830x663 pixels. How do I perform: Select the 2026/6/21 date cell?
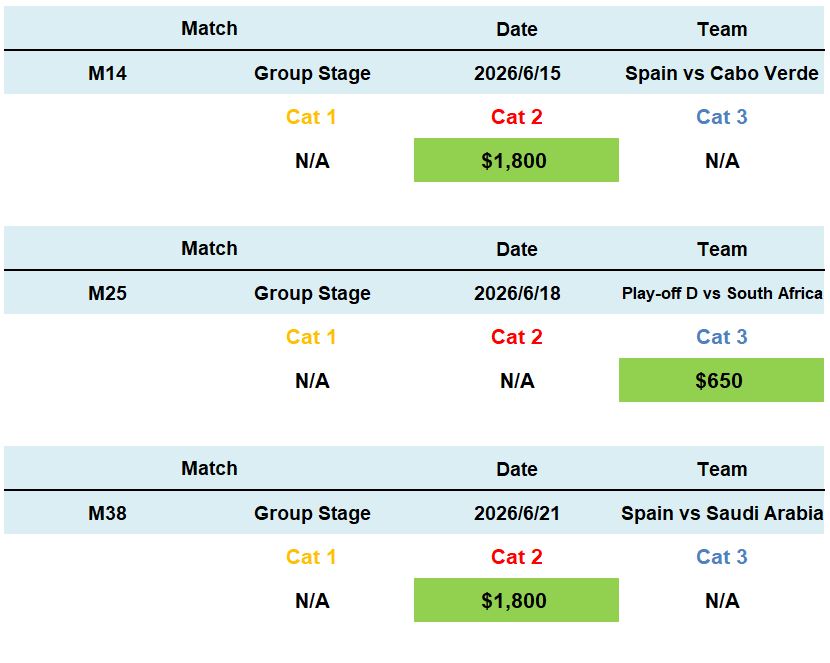point(517,513)
